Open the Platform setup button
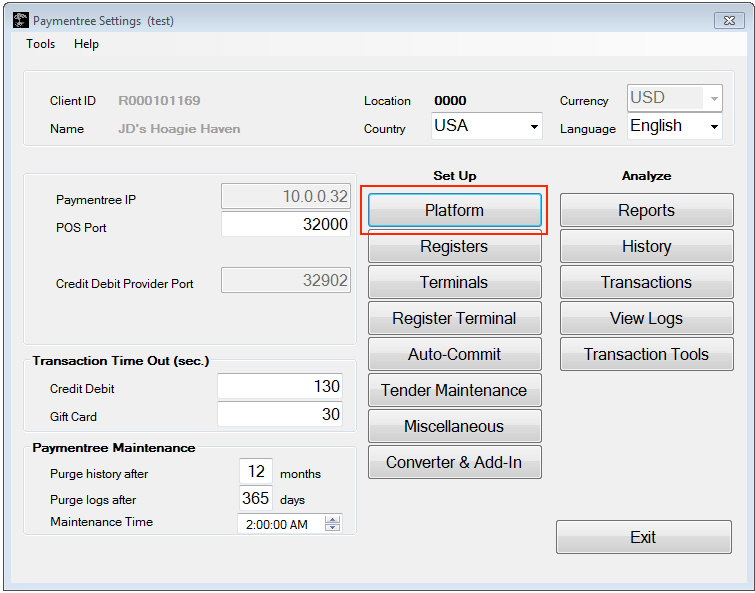 coord(455,210)
